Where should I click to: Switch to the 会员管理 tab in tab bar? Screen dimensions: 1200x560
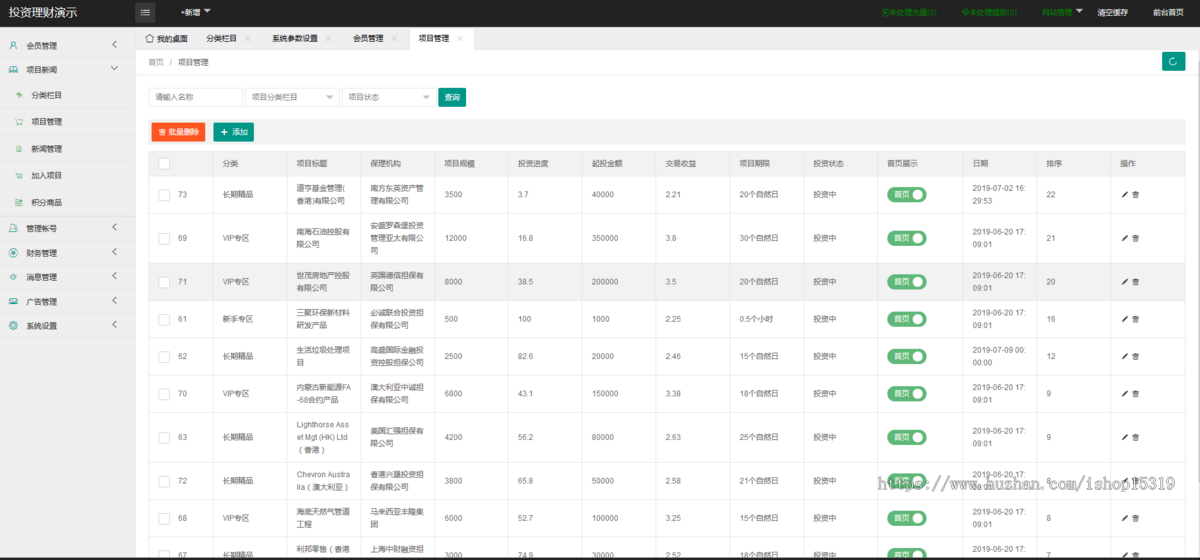tap(368, 38)
